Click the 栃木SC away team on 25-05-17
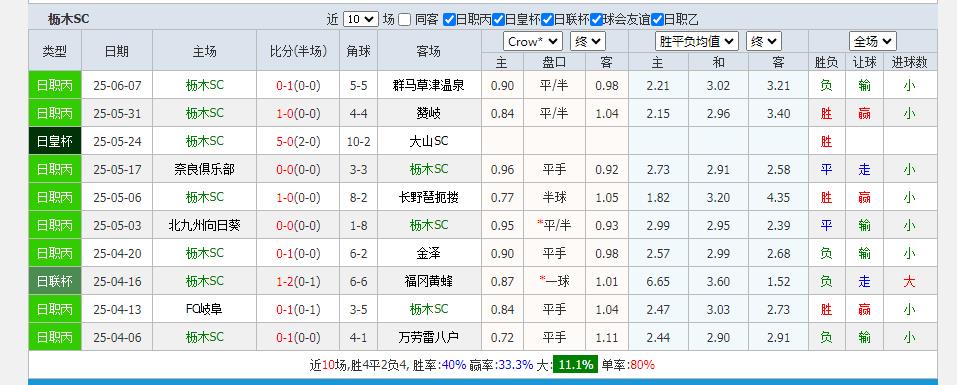 pos(428,170)
